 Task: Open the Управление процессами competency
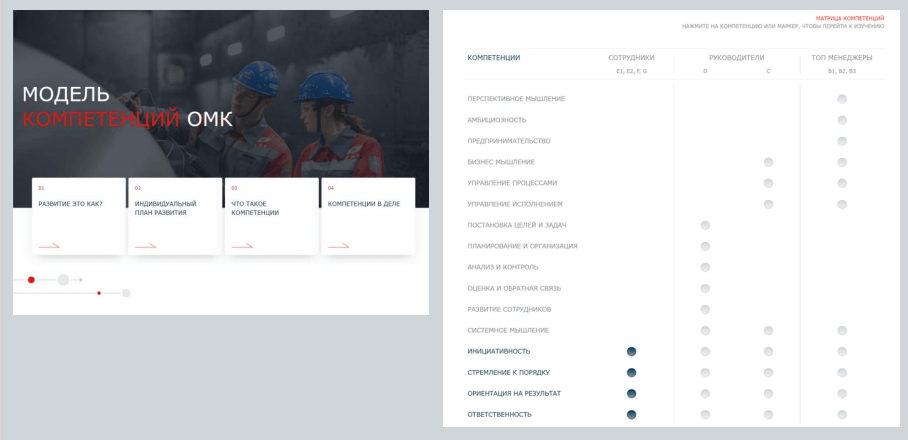coord(512,183)
